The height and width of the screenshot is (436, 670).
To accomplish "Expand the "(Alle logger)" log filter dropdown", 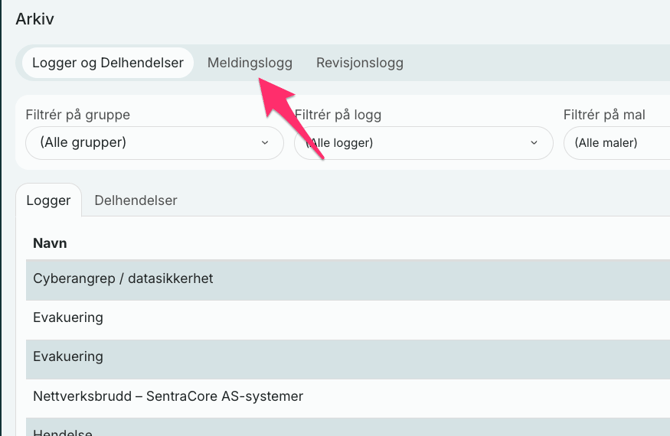I will [x=423, y=143].
